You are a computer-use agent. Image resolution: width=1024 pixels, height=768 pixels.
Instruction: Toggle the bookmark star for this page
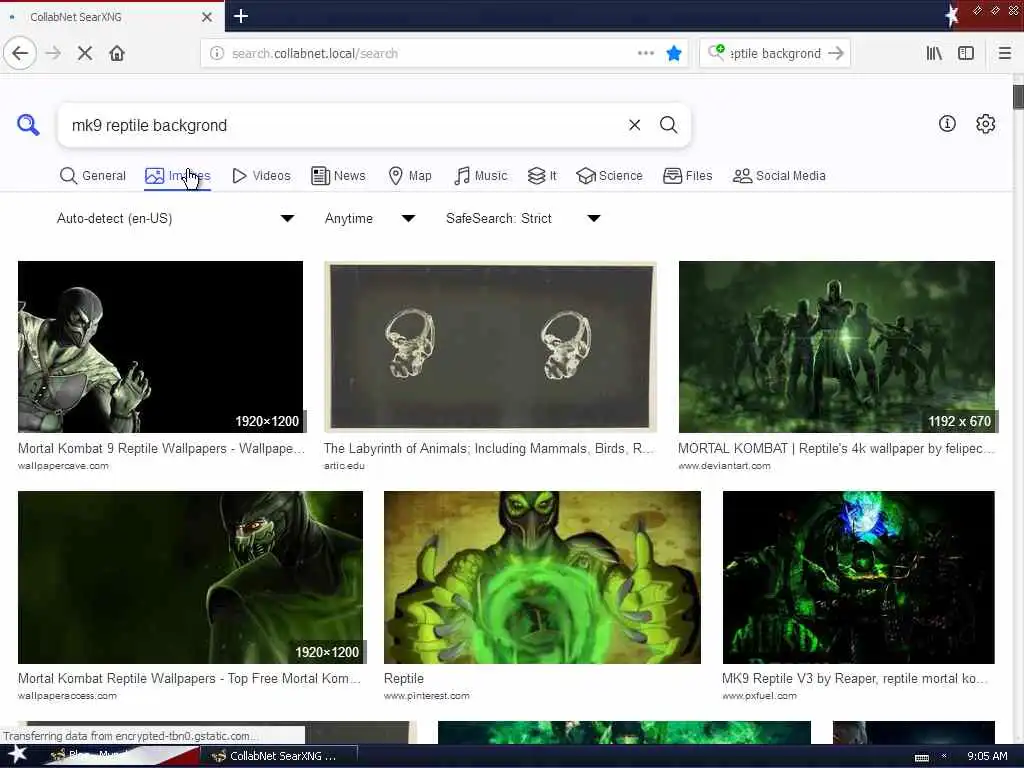click(x=674, y=54)
